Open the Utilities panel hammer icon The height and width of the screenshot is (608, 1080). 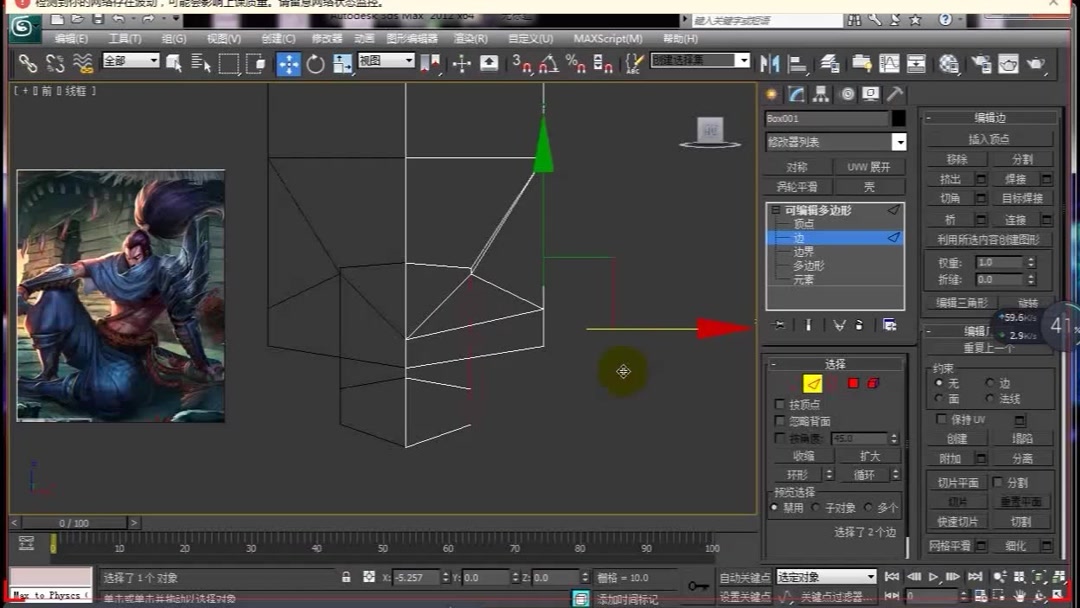tap(896, 94)
